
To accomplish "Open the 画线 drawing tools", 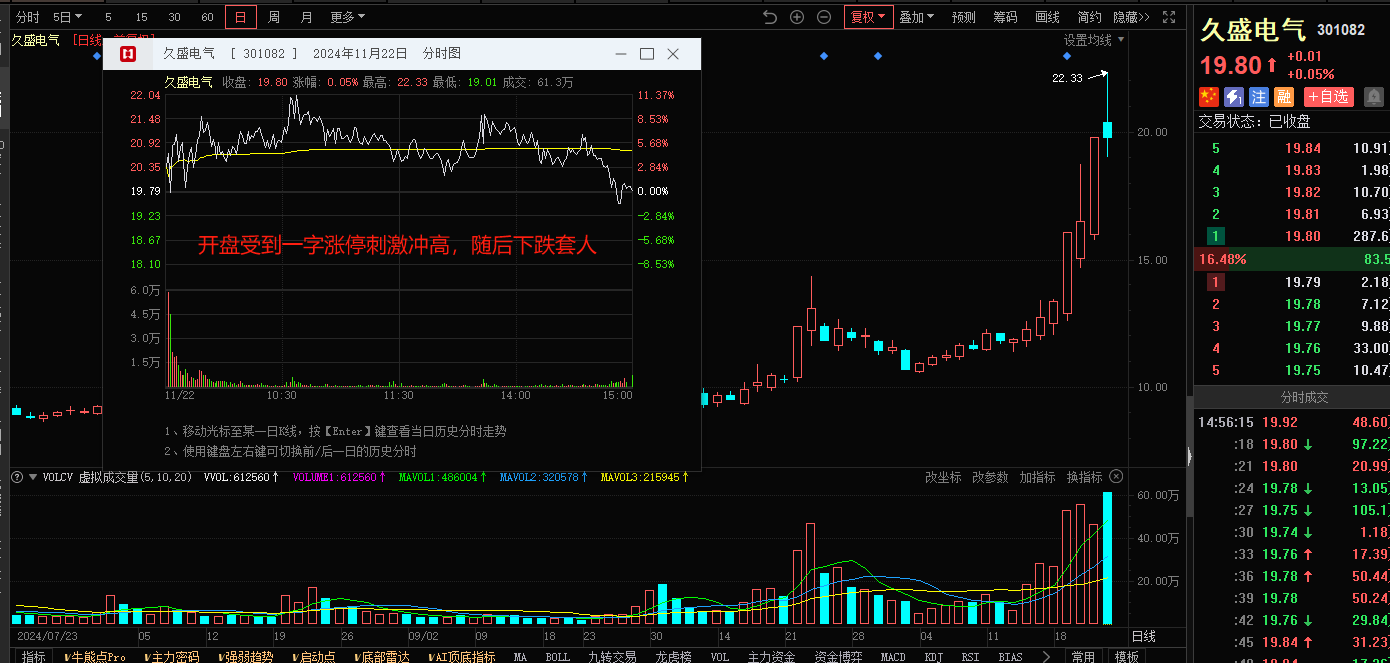I will click(x=1047, y=17).
